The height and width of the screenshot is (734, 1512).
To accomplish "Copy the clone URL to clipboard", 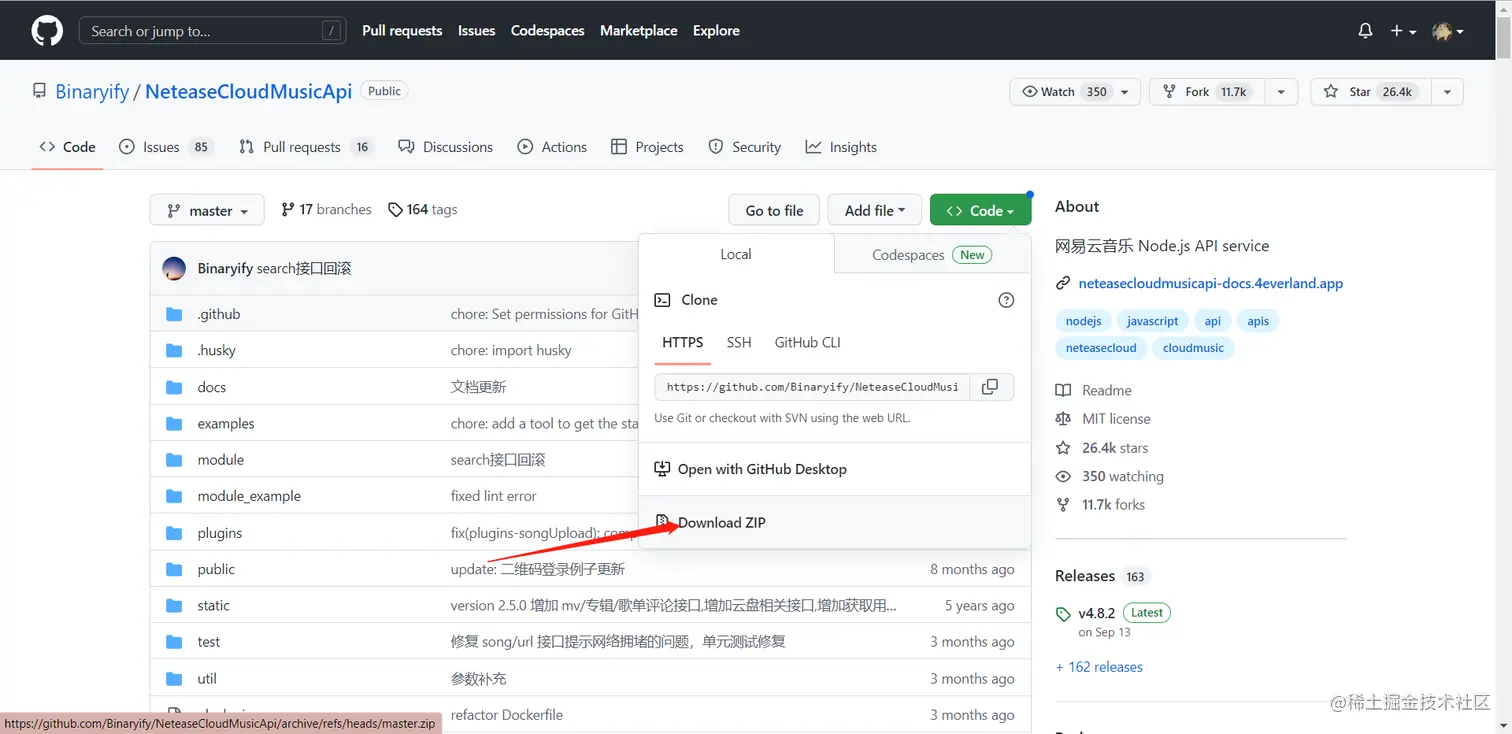I will [x=990, y=387].
